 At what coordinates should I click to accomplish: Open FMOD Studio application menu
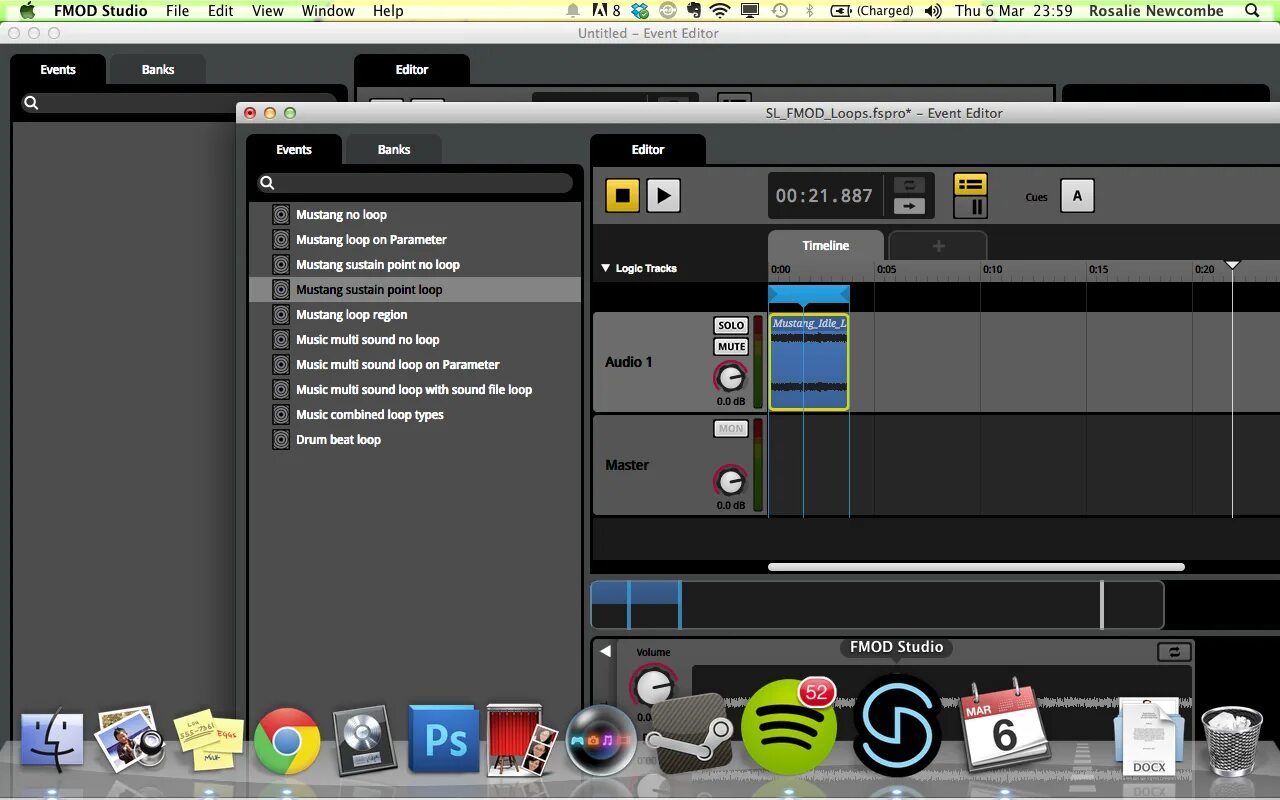100,11
